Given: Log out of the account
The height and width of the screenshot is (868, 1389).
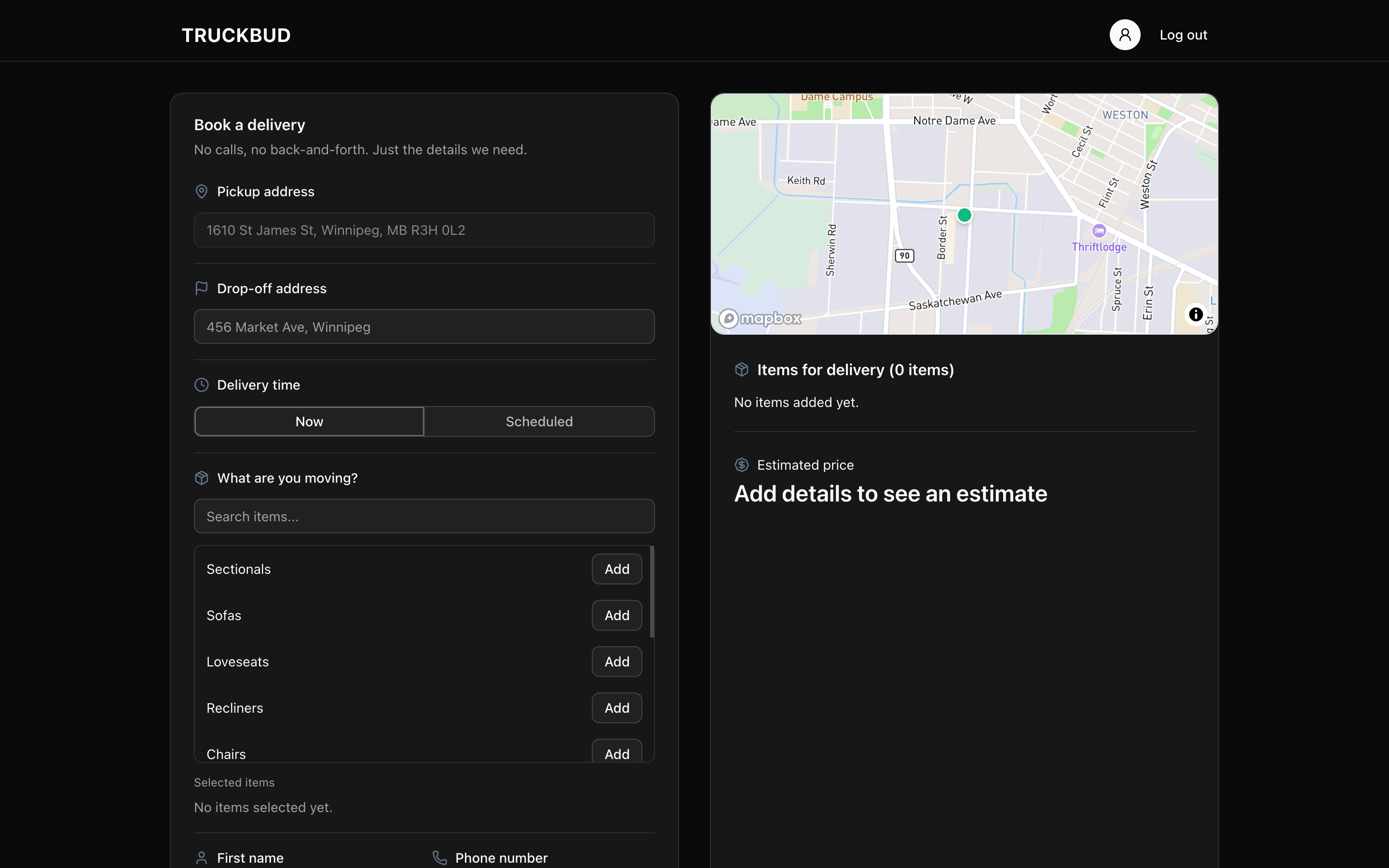Looking at the screenshot, I should click(1183, 35).
